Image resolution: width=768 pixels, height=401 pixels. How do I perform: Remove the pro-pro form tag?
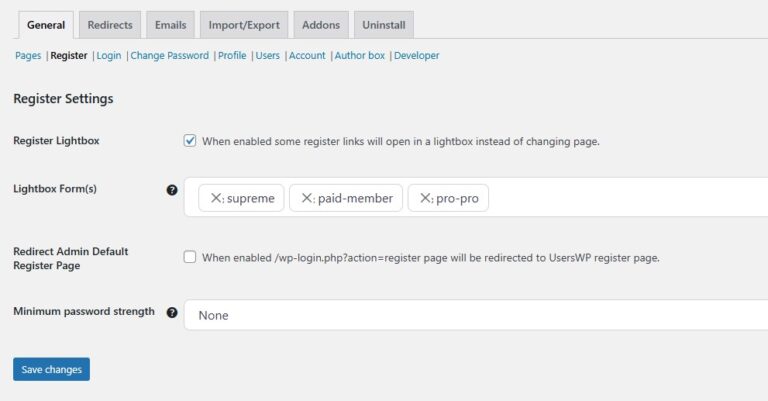pyautogui.click(x=425, y=198)
